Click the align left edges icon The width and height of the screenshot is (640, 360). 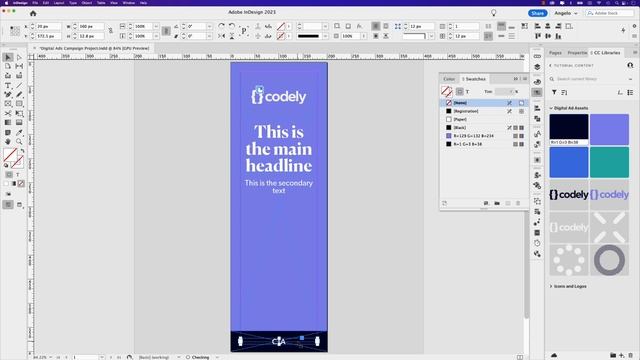pos(538,26)
